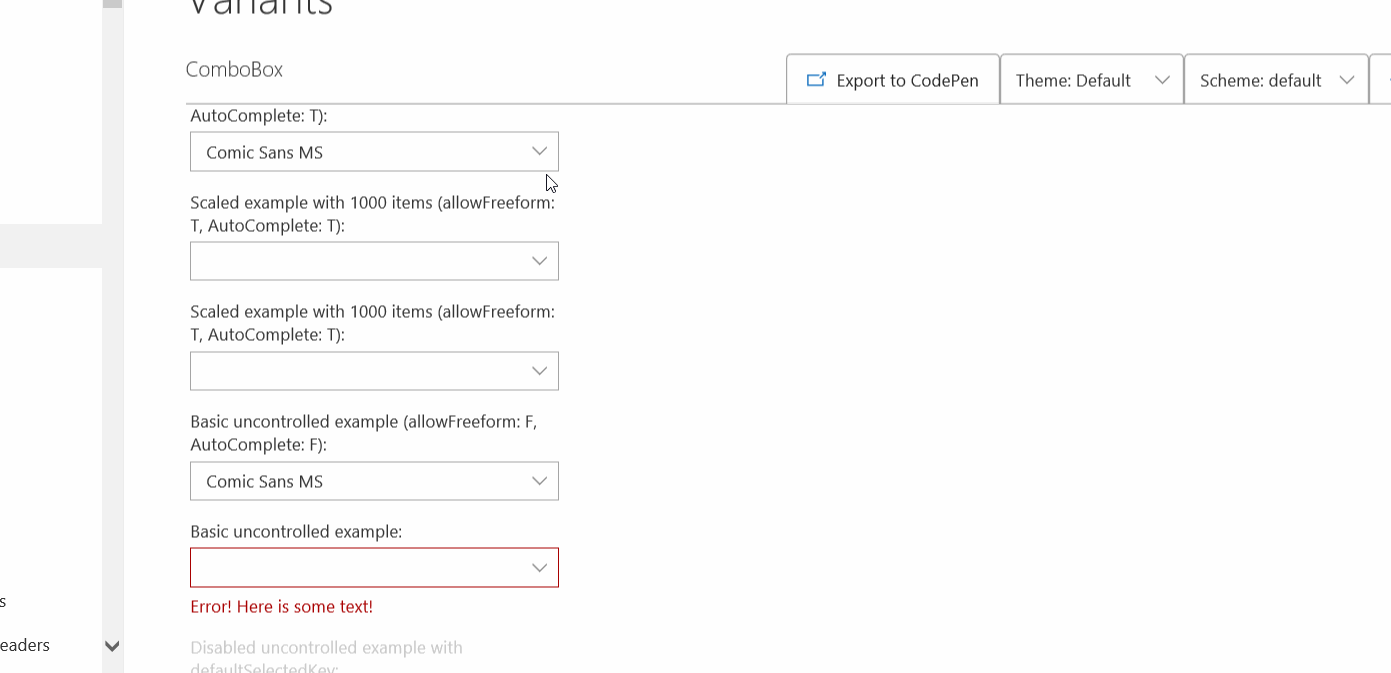This screenshot has width=1391, height=673.
Task: Open the Theme: Default dropdown
Action: [1090, 79]
